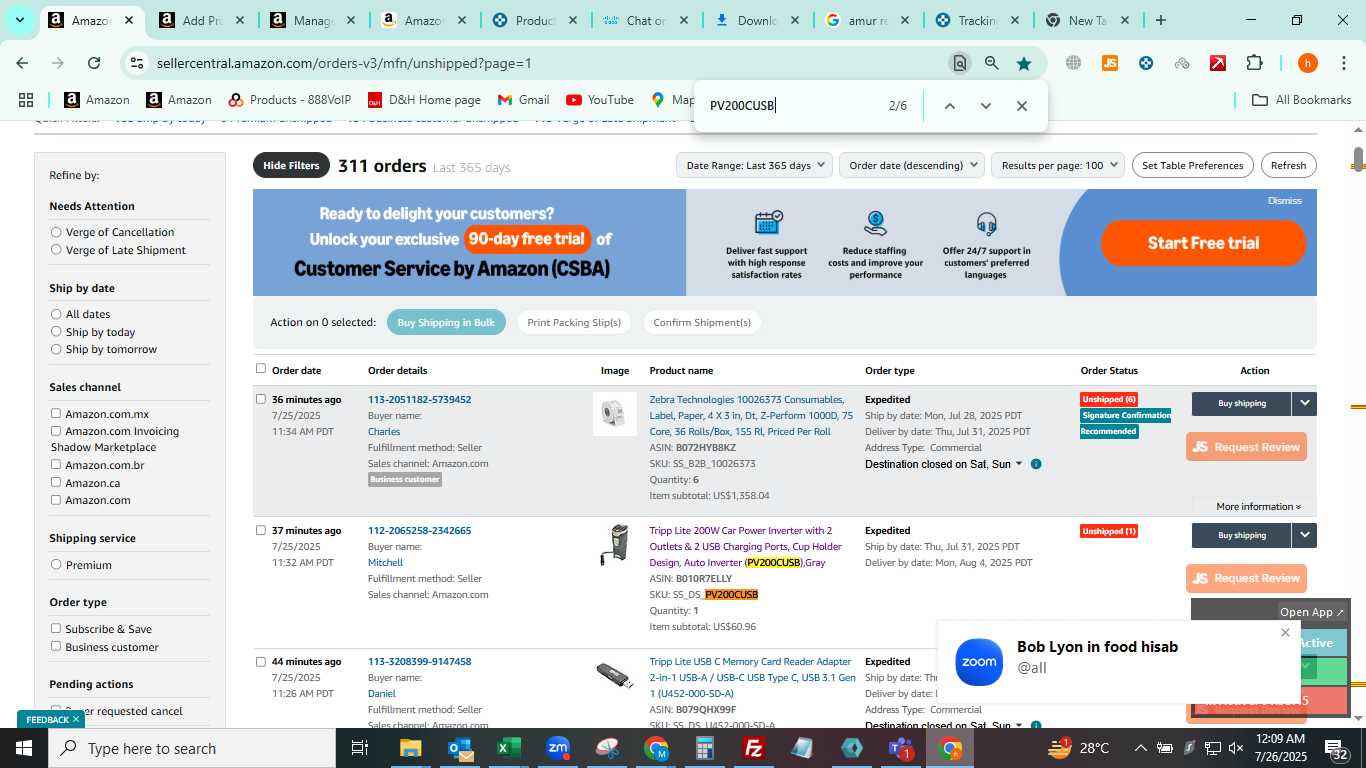Check Subscribe & Save order type

56,628
